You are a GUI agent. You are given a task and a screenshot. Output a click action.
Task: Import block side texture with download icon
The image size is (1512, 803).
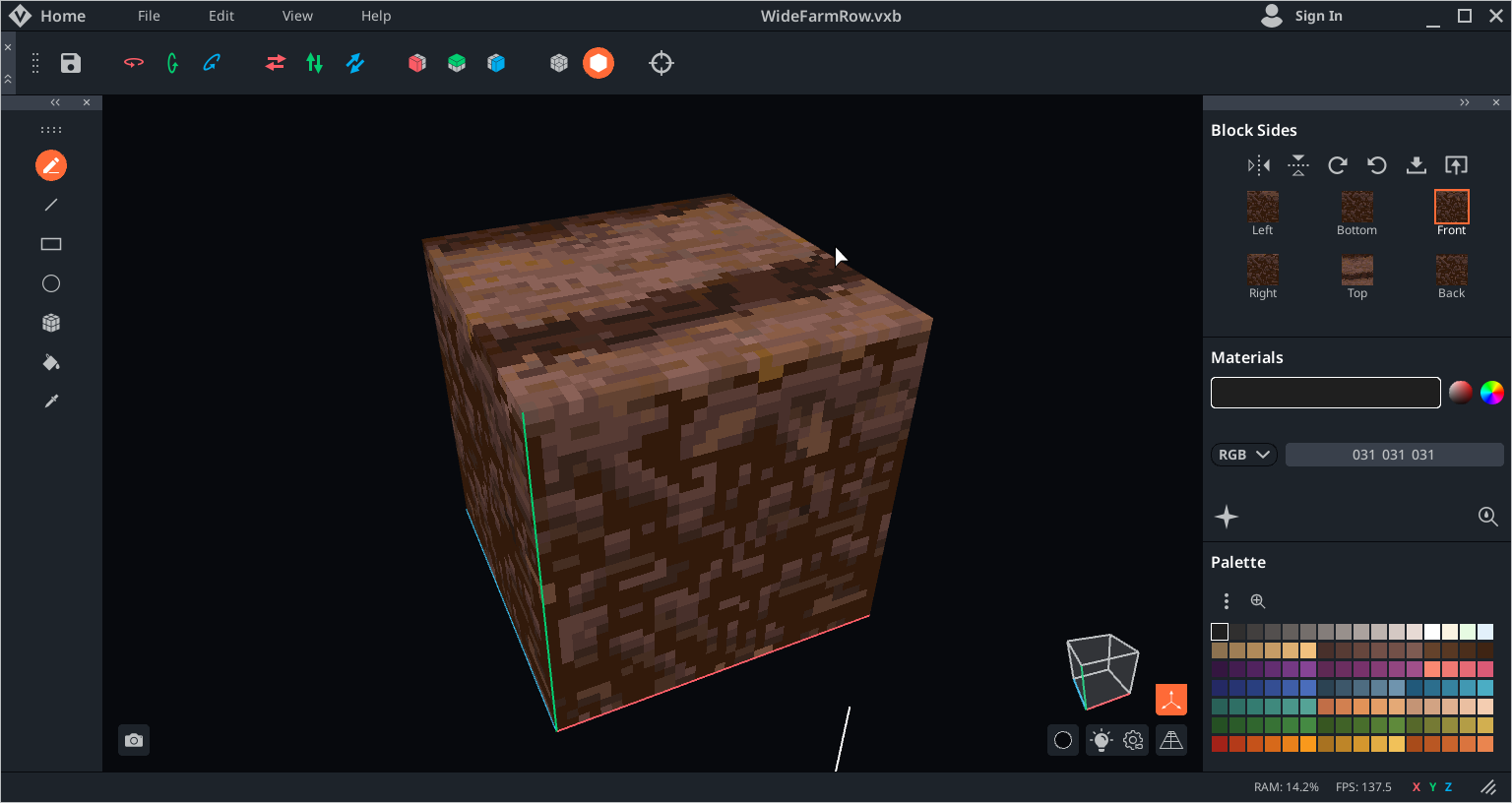[1417, 165]
